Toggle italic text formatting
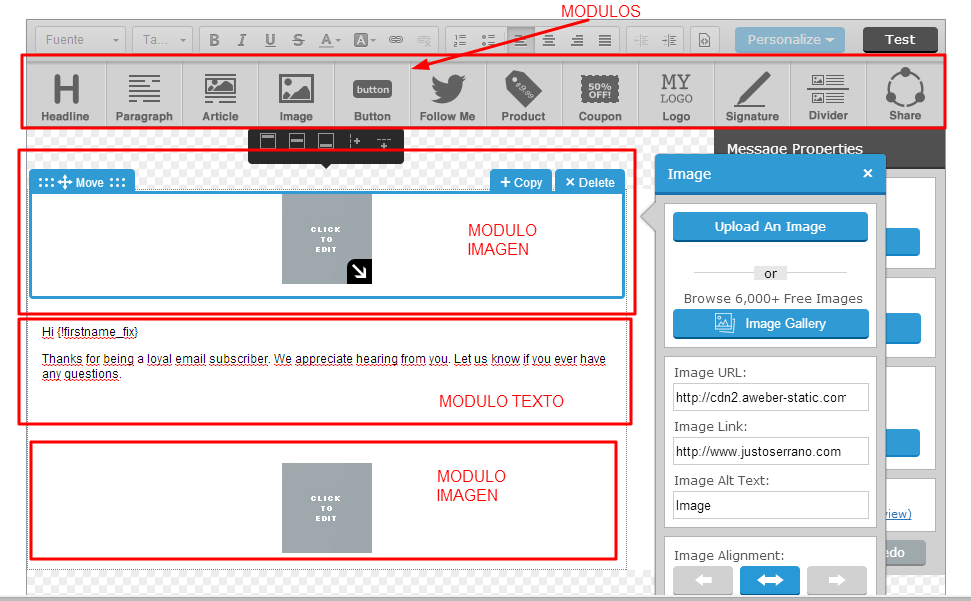971x601 pixels. [x=242, y=40]
